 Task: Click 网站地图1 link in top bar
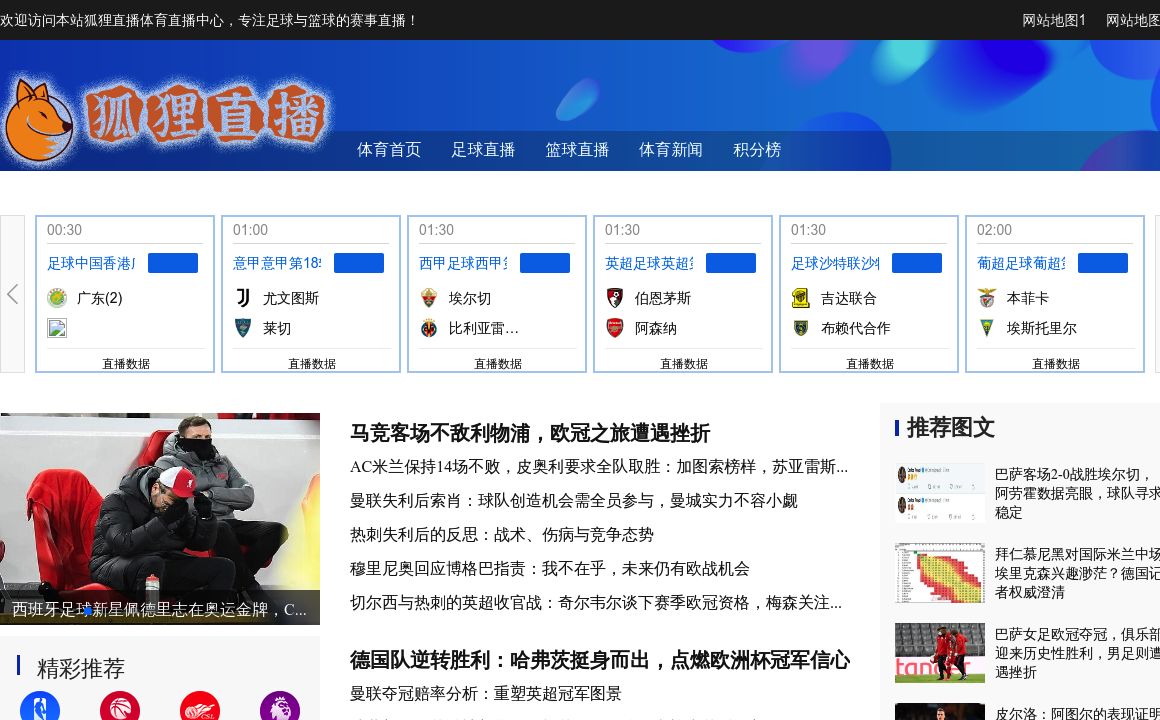(x=1054, y=20)
